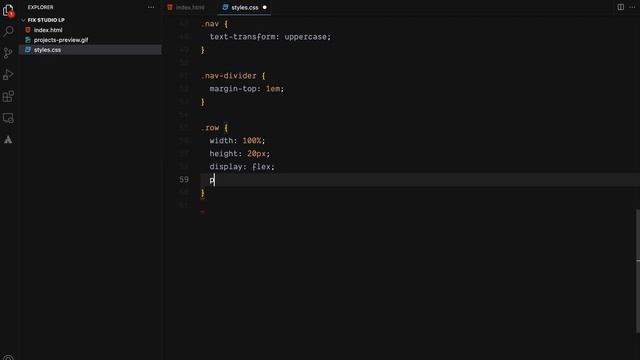
Task: Switch to the styles.css editor tab
Action: coord(244,7)
